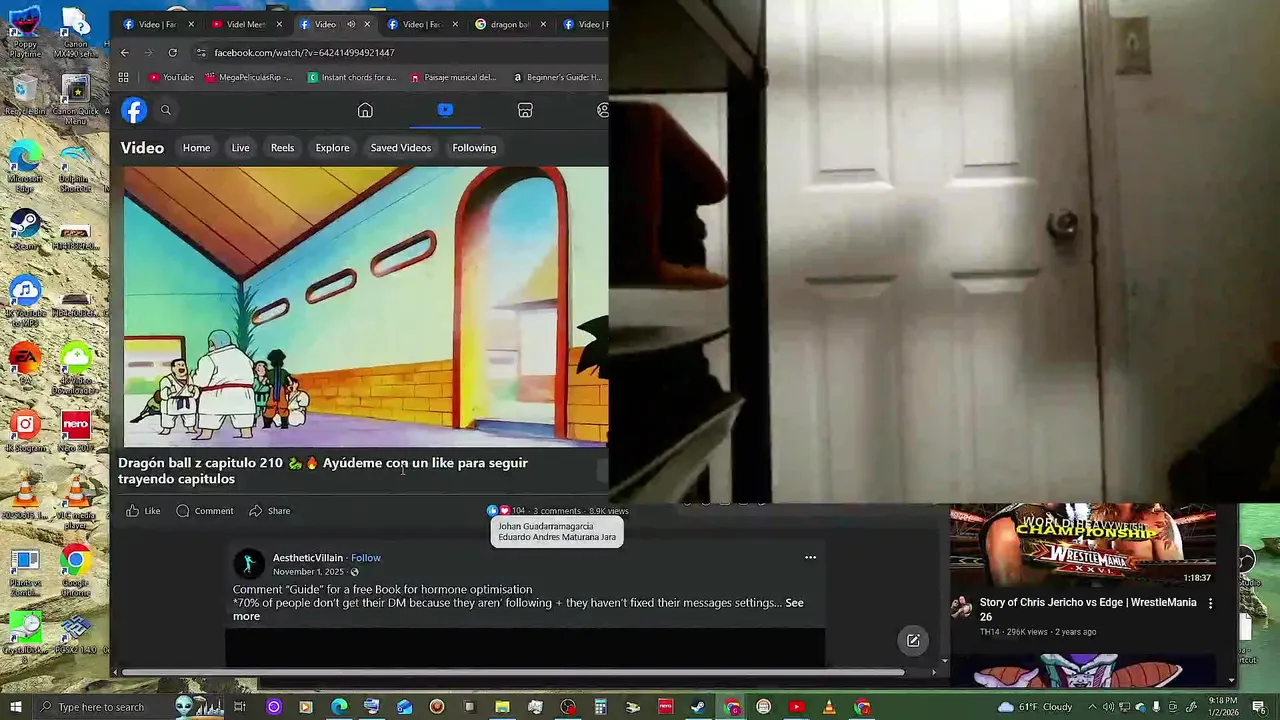Open AestheticVillain profile name
This screenshot has height=720, width=1280.
[308, 558]
